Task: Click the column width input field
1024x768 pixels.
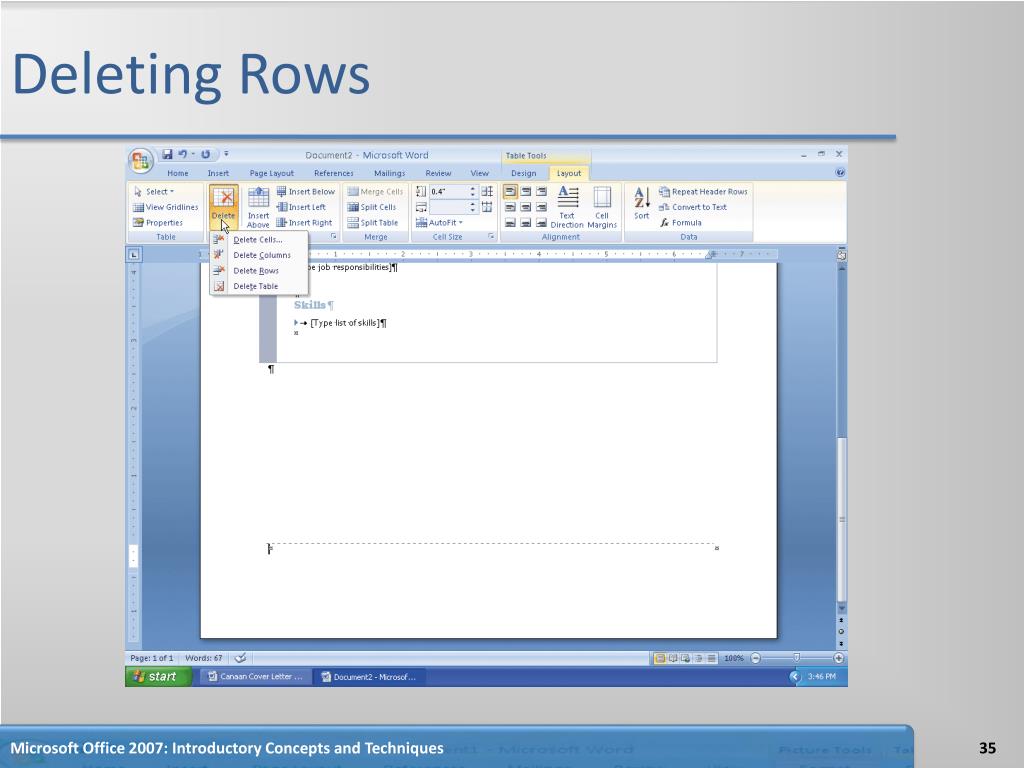Action: pos(448,207)
